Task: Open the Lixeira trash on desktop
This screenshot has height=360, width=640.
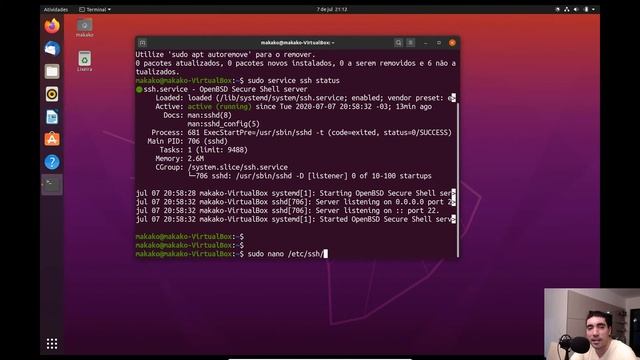Action: 84,61
